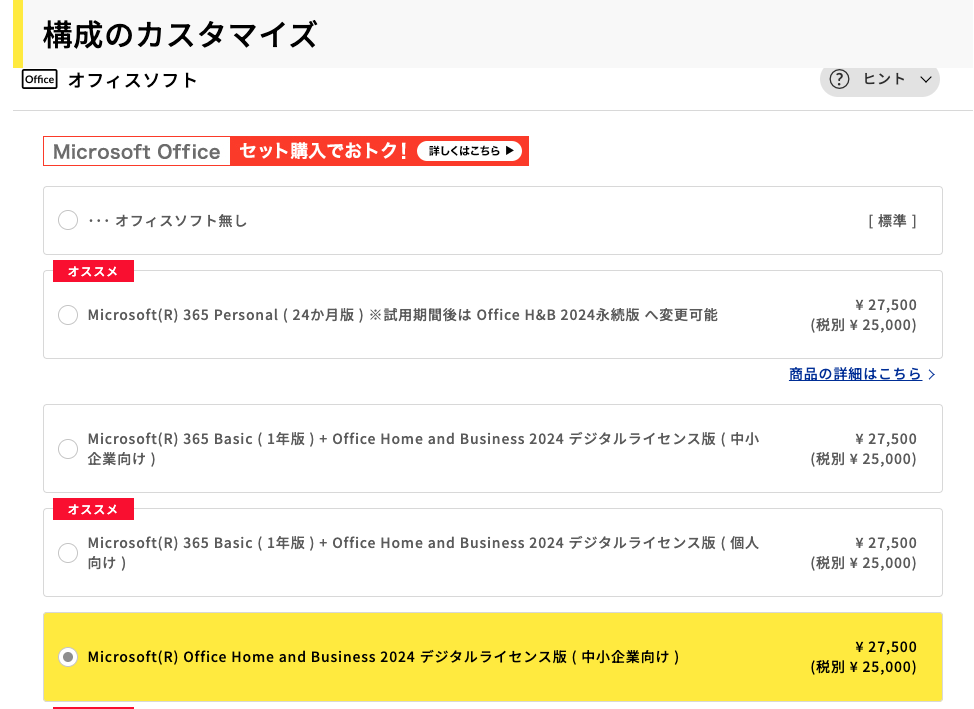Click price of 365 Basic 中小企業向け row
The width and height of the screenshot is (974, 709).
click(x=863, y=449)
